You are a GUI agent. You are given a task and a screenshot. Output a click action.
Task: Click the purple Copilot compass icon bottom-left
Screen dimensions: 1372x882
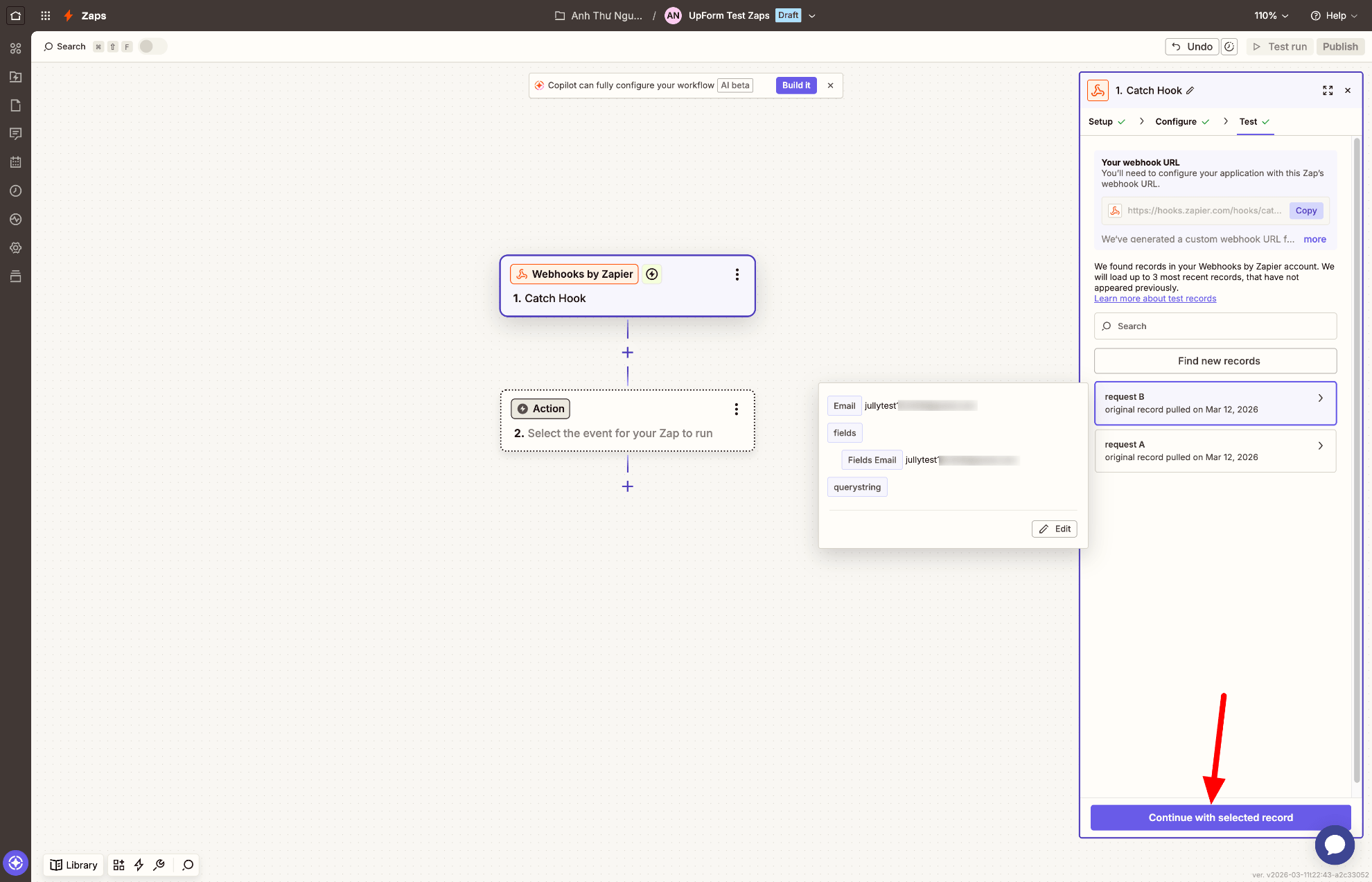pos(15,863)
